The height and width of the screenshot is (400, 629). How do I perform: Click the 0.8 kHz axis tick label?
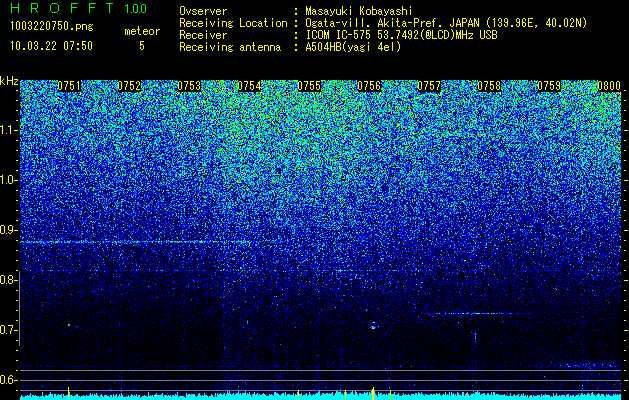[8, 280]
